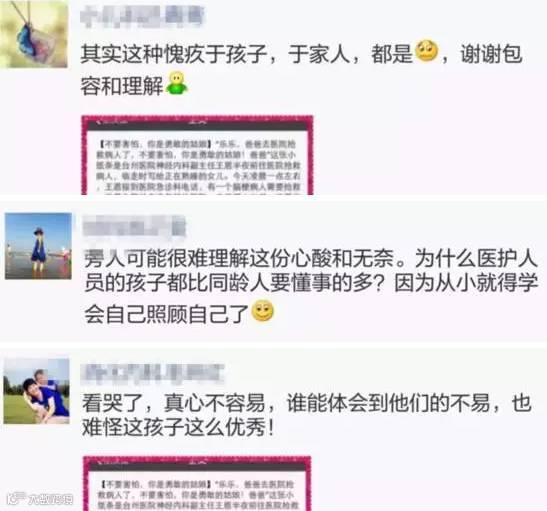The width and height of the screenshot is (547, 511).
Task: Open the first poster's pendant avatar
Action: 34,34
